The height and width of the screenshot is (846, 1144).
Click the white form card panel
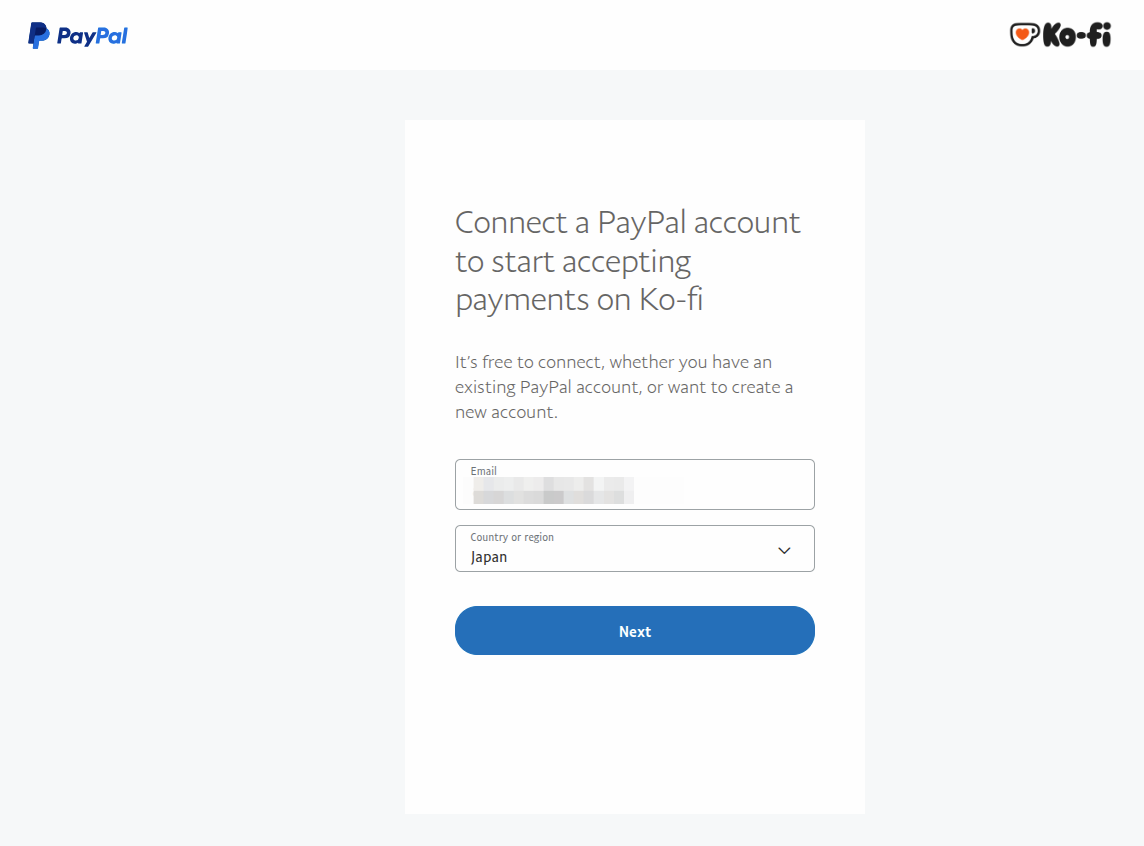coord(635,740)
